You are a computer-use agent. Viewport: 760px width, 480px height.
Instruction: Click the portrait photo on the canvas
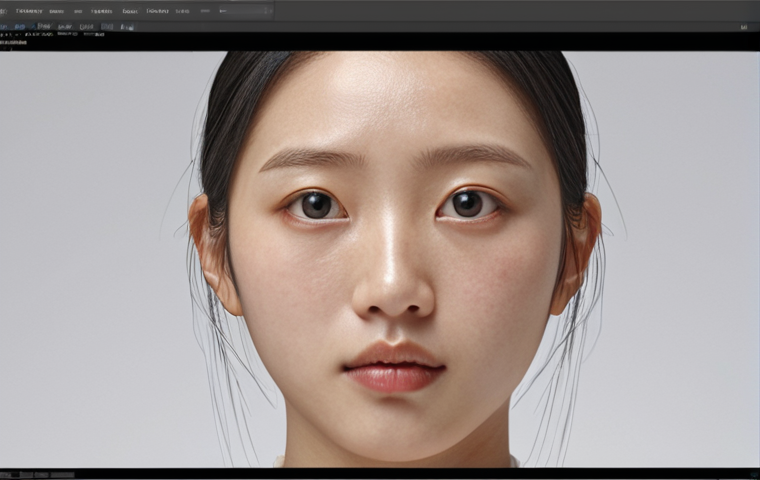click(x=380, y=259)
